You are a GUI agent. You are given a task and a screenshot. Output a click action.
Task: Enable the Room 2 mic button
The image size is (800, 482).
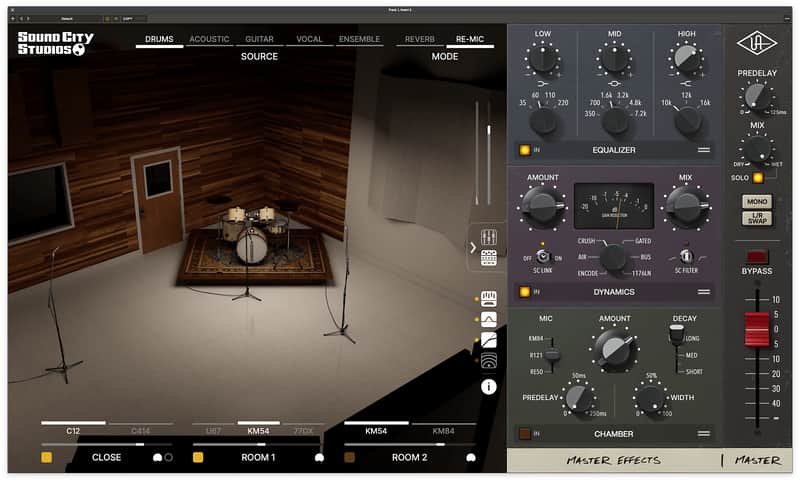click(x=349, y=457)
